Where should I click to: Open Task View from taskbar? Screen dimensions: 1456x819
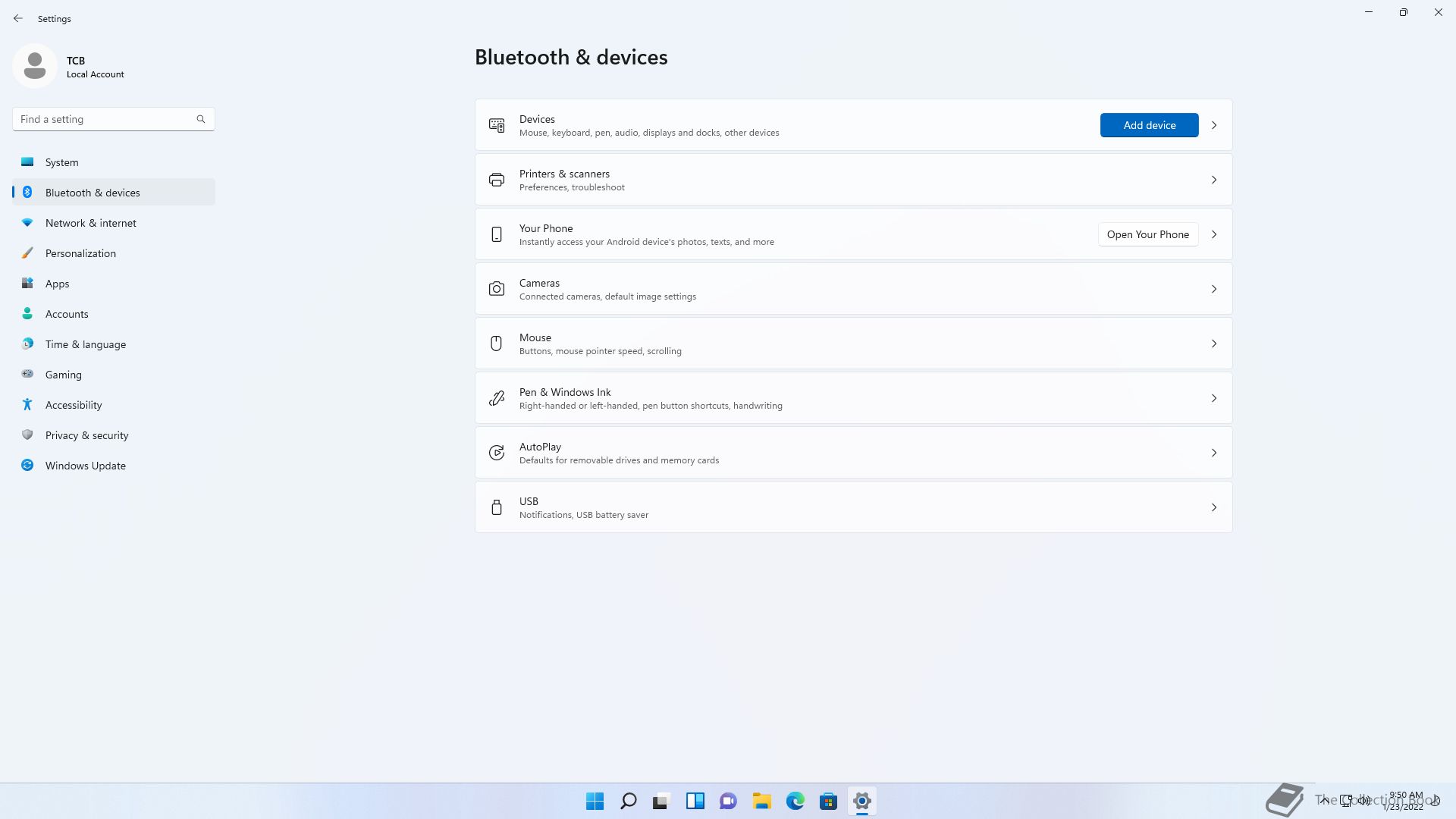pyautogui.click(x=661, y=801)
